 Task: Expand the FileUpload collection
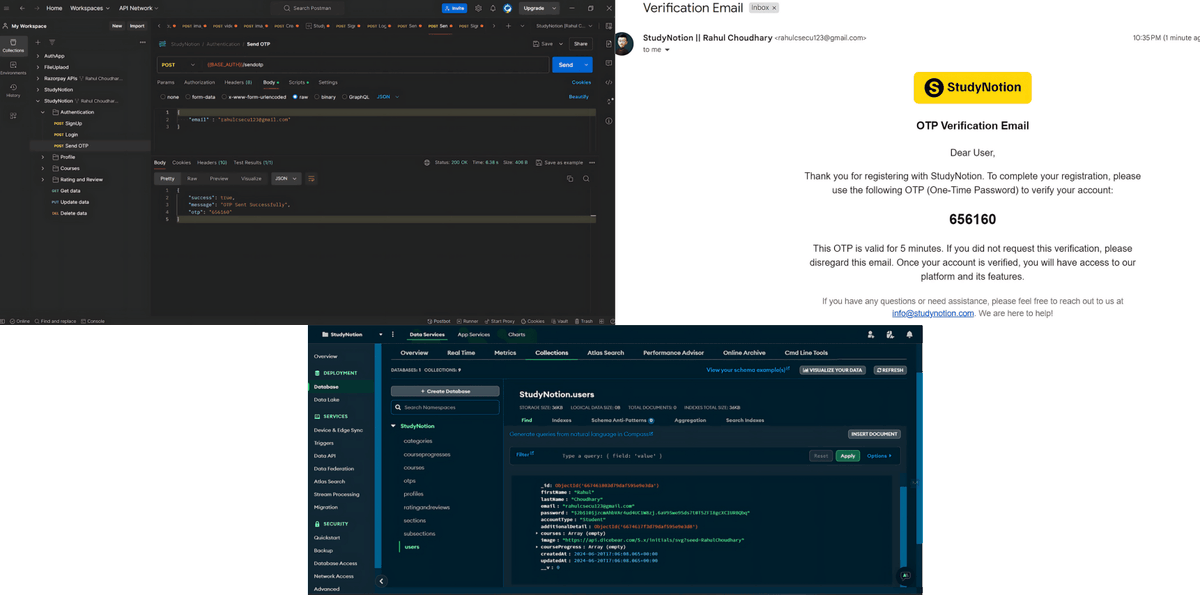[38, 67]
